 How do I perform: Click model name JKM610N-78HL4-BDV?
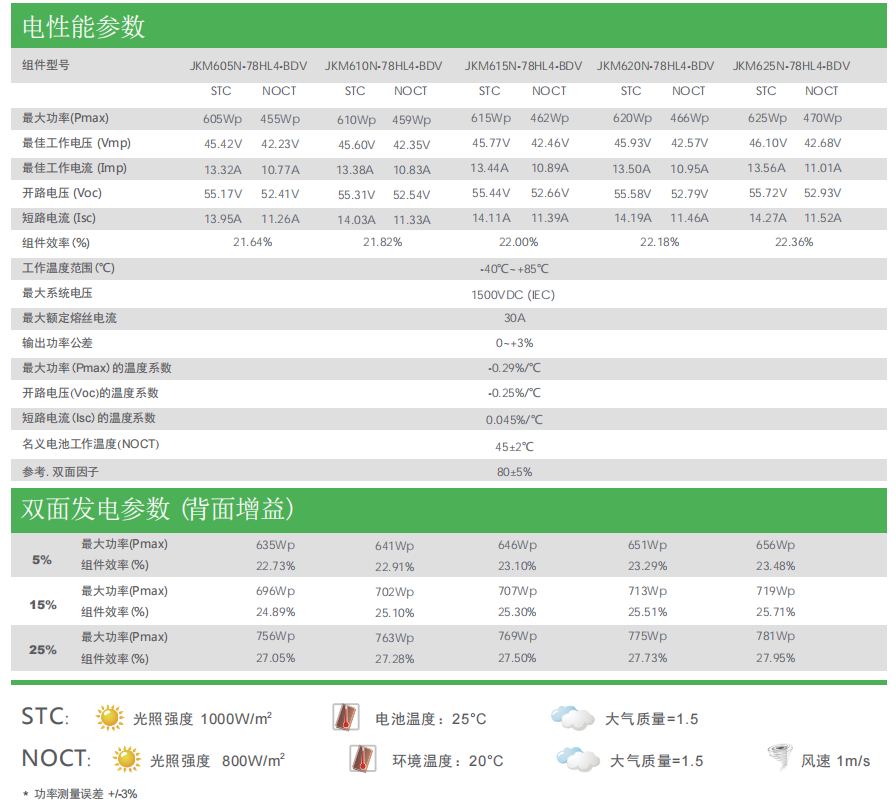click(383, 66)
